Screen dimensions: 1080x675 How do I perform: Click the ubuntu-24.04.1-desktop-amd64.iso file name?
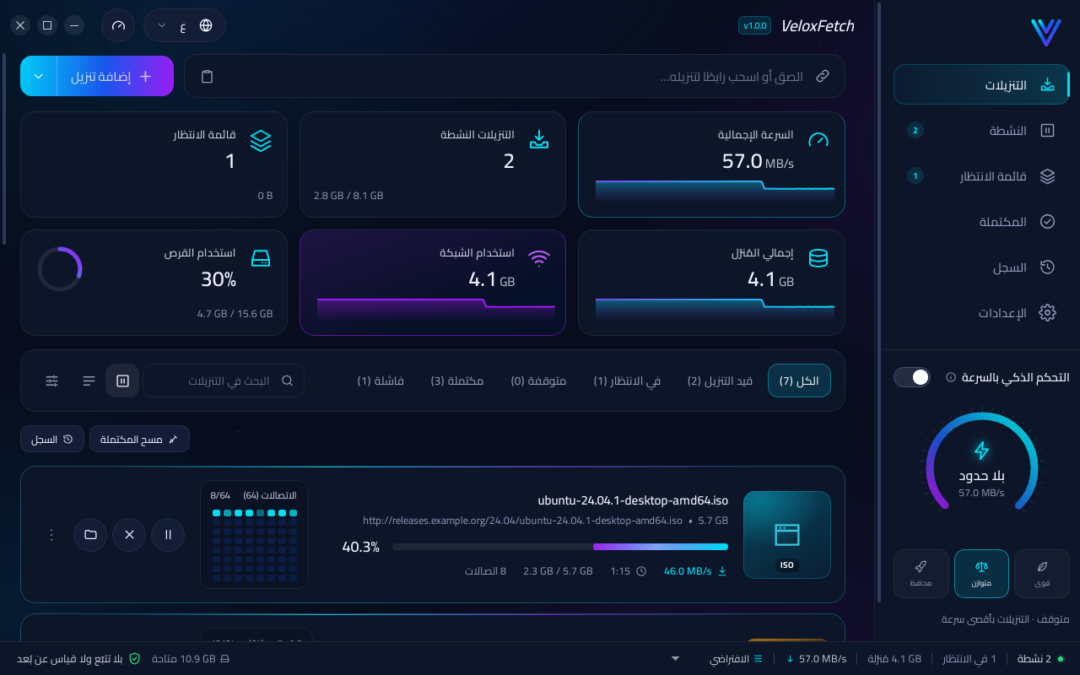pyautogui.click(x=632, y=500)
